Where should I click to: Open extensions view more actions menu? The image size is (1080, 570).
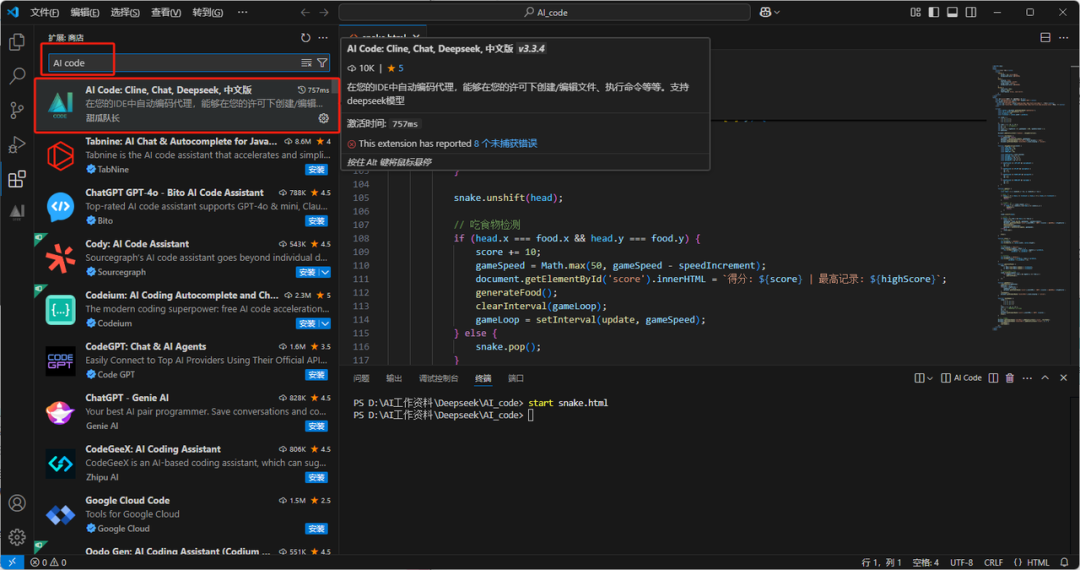[x=323, y=38]
